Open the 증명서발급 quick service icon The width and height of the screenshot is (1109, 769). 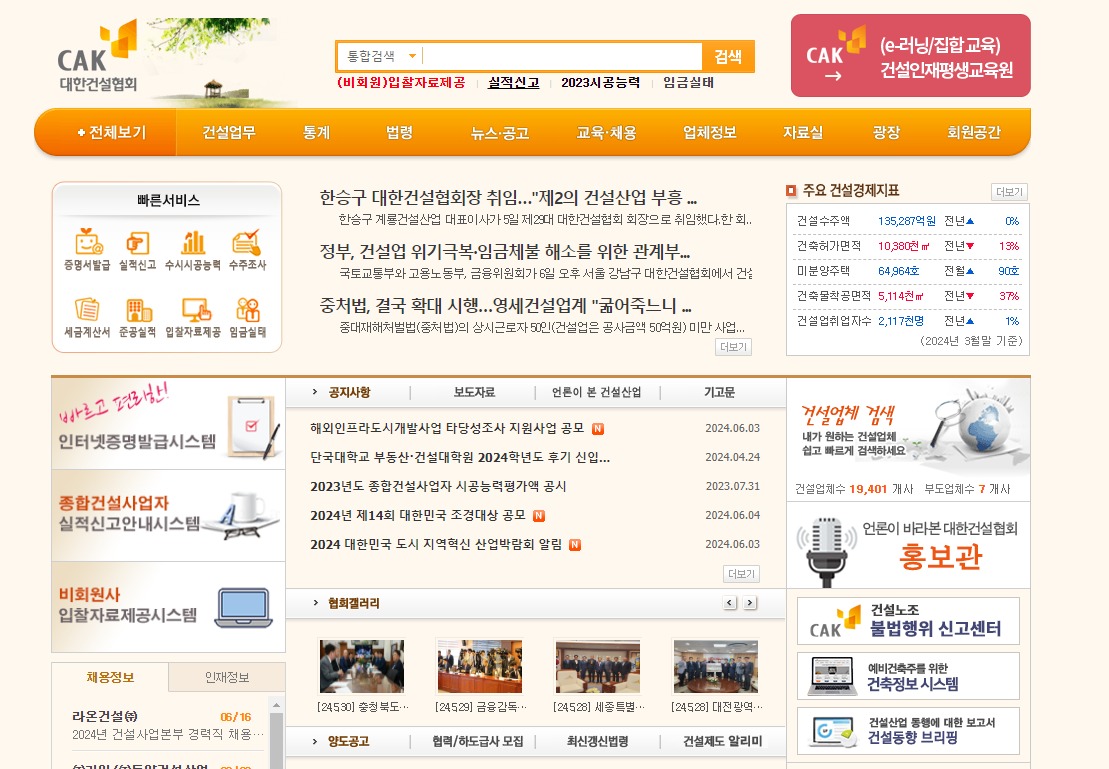[x=88, y=250]
